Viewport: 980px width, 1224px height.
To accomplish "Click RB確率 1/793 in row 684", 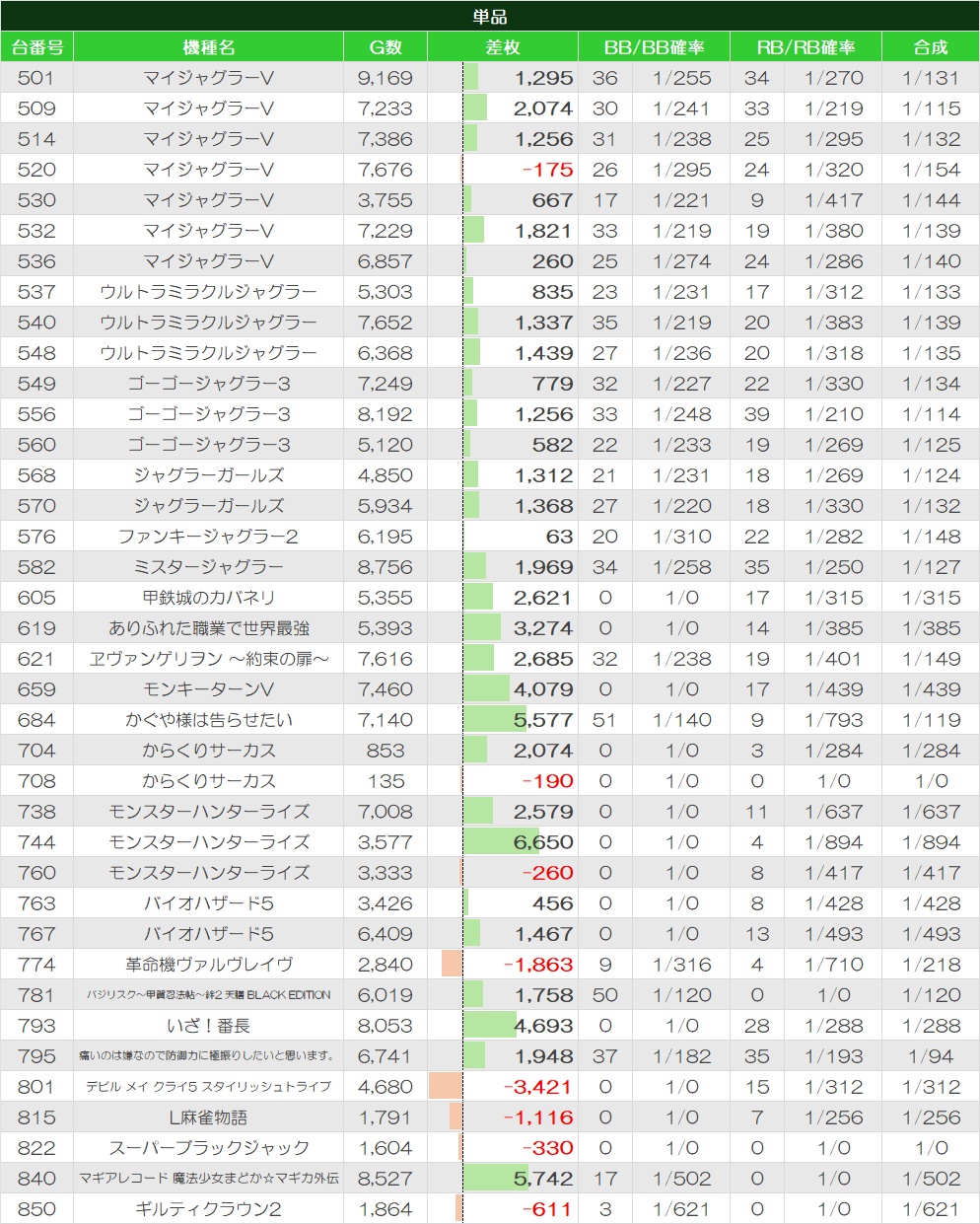I will pos(834,720).
